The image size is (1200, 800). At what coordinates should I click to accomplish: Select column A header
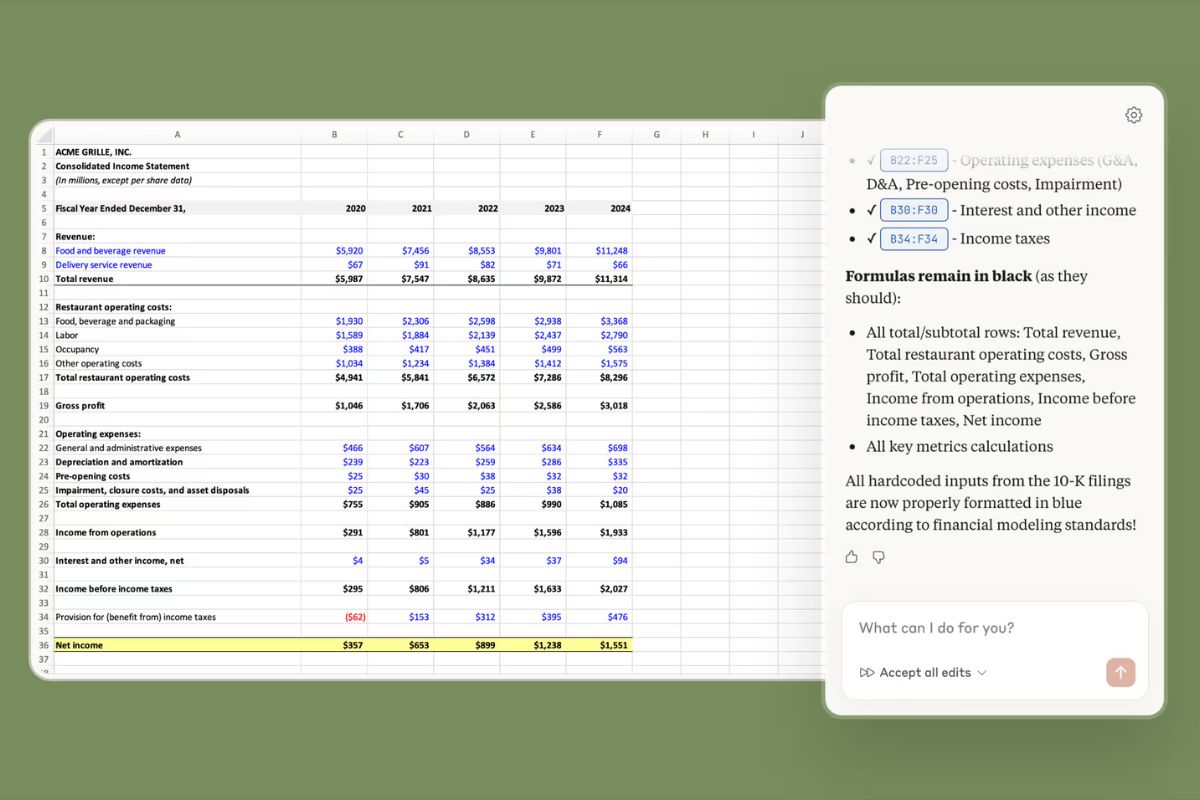pos(177,134)
